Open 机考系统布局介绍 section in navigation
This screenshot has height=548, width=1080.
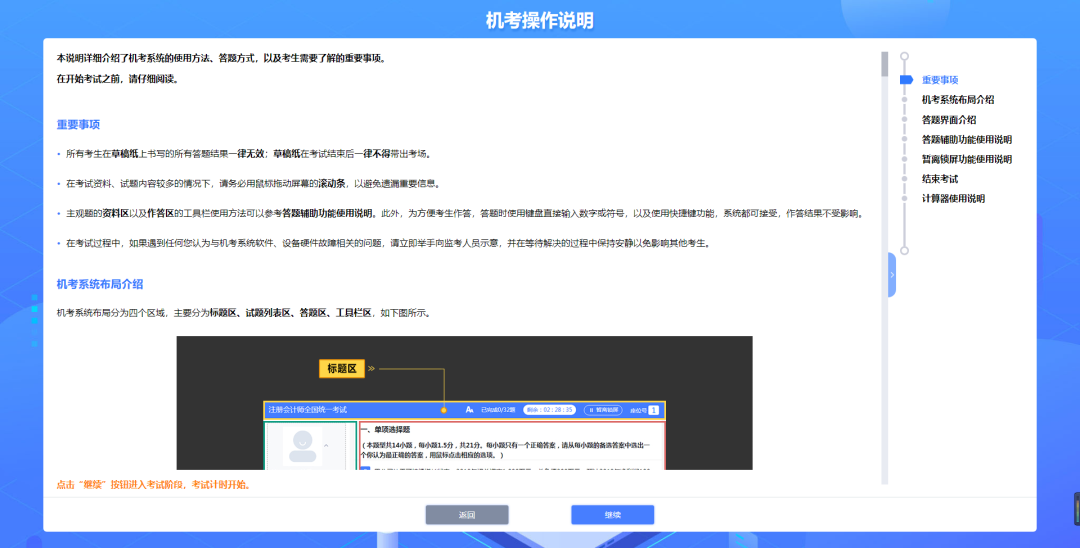pyautogui.click(x=957, y=100)
